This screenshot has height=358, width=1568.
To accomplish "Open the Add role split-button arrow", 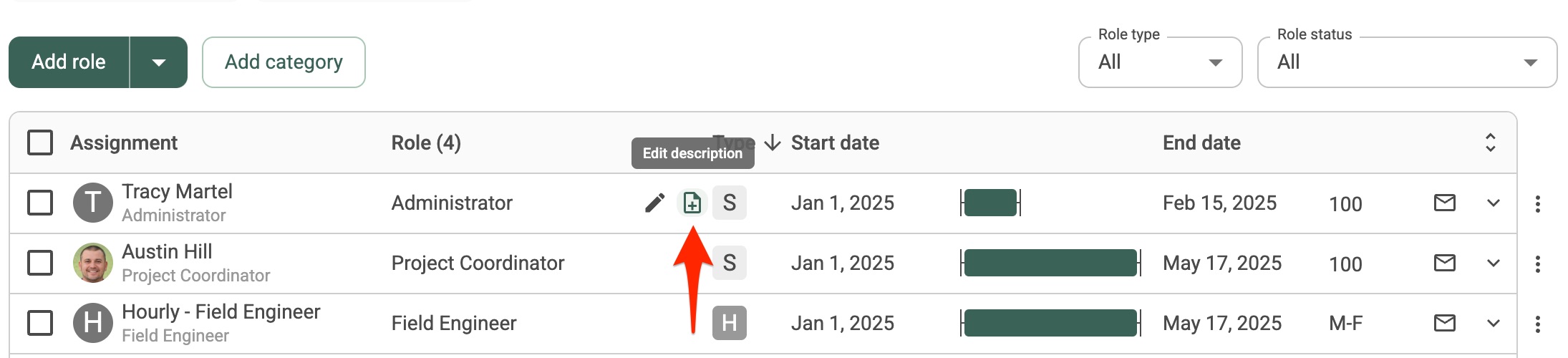I will (159, 62).
